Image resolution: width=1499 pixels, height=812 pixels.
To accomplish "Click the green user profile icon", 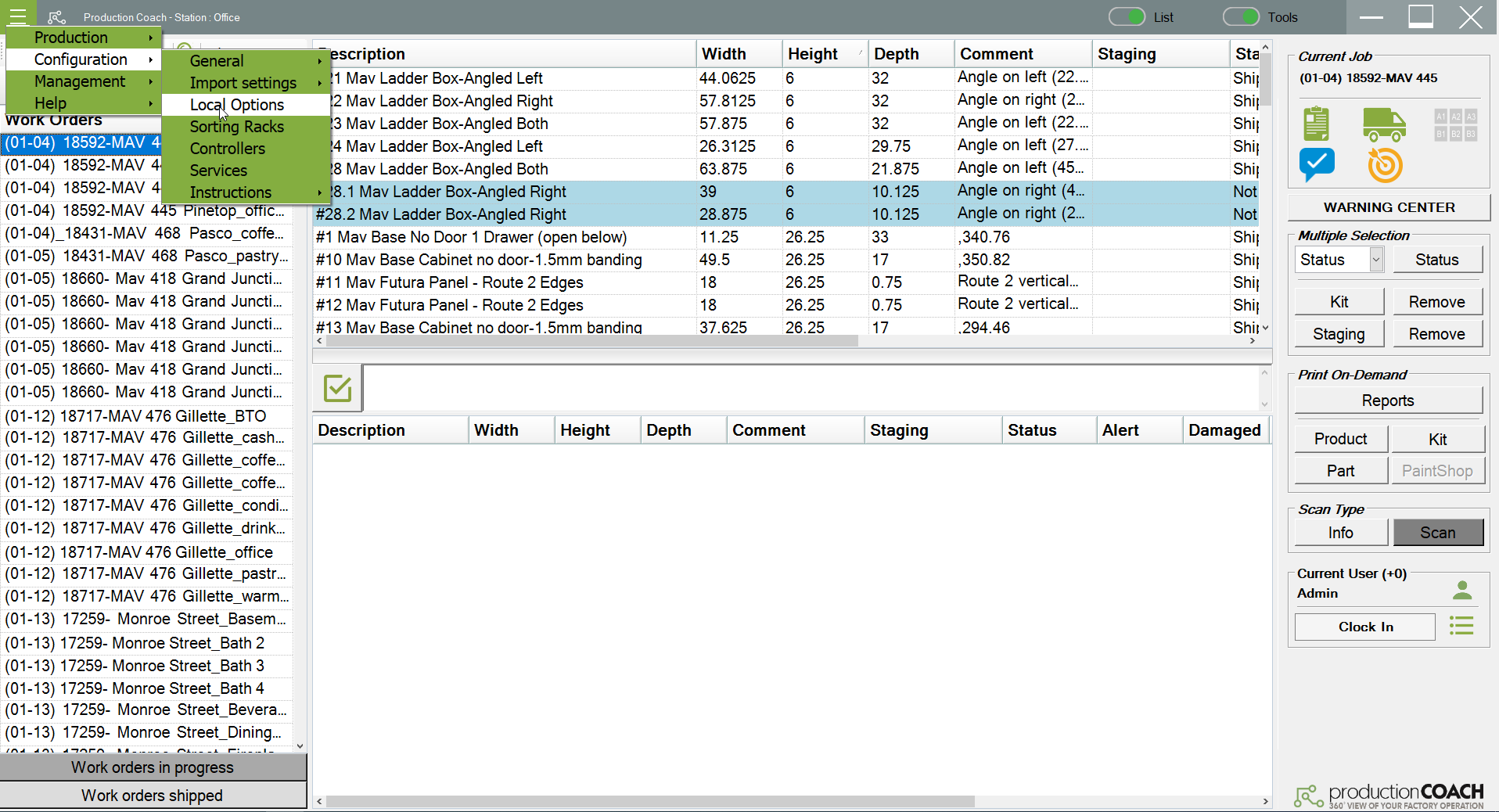I will point(1461,590).
